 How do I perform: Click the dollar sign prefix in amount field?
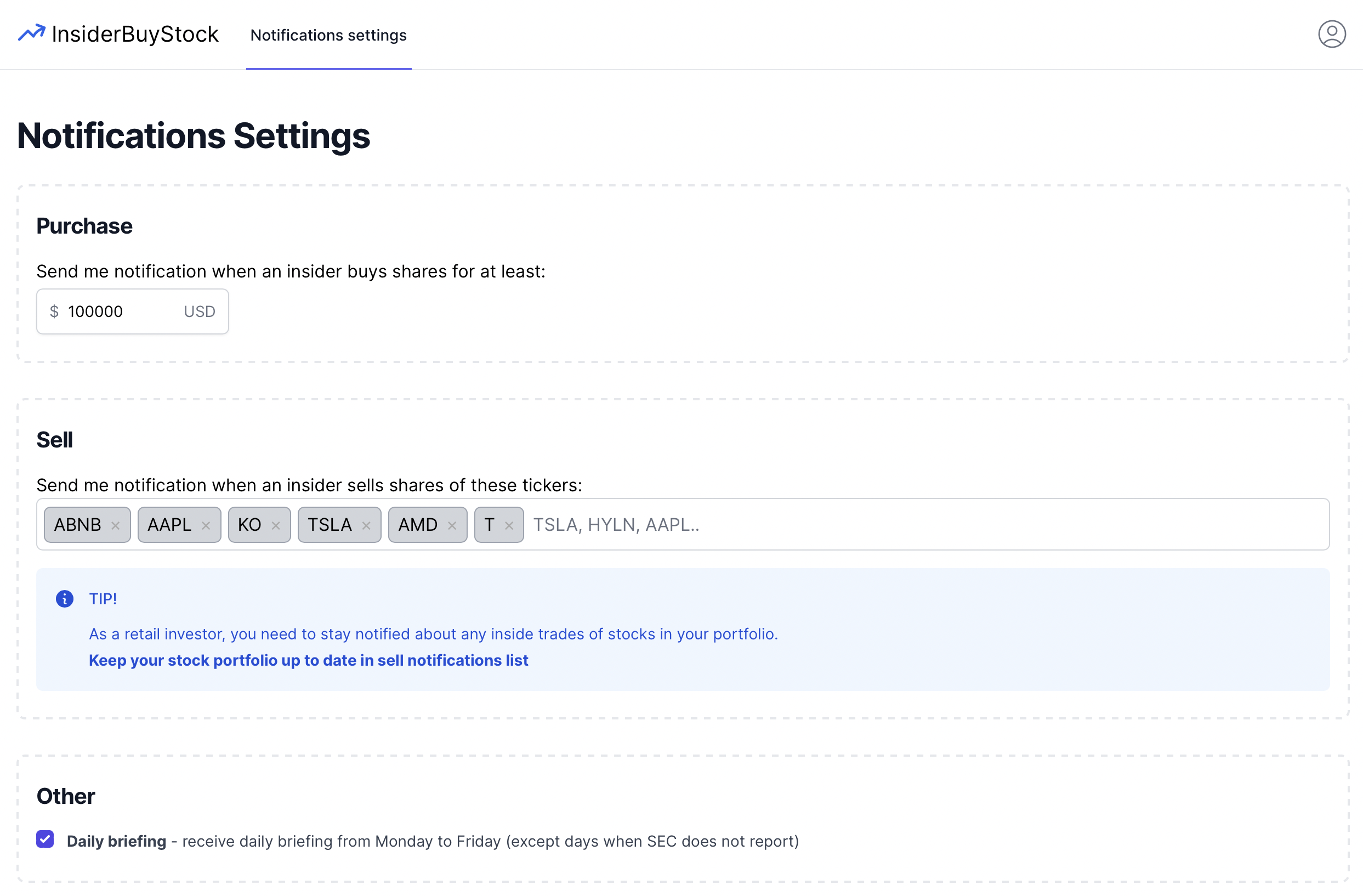click(x=54, y=311)
